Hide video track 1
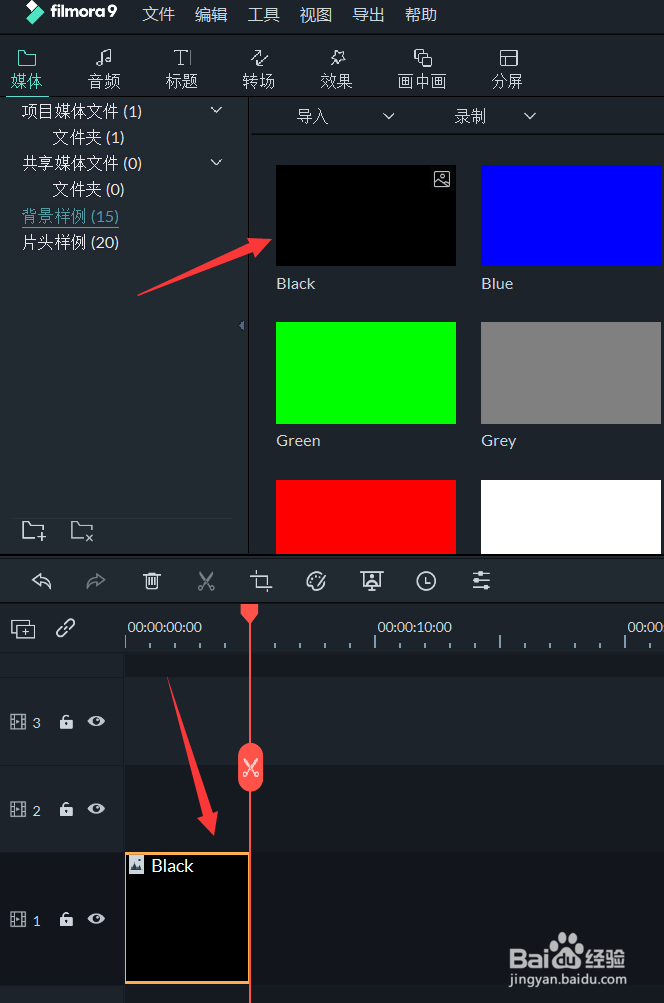 (96, 919)
